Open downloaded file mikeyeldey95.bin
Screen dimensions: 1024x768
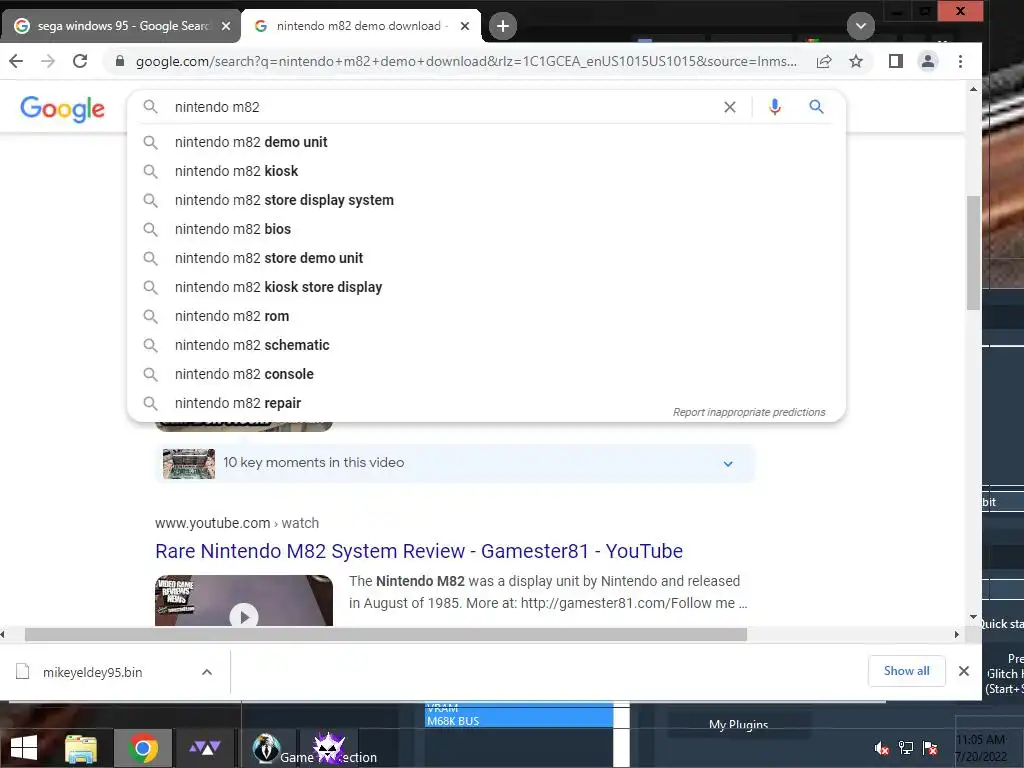tap(92, 672)
